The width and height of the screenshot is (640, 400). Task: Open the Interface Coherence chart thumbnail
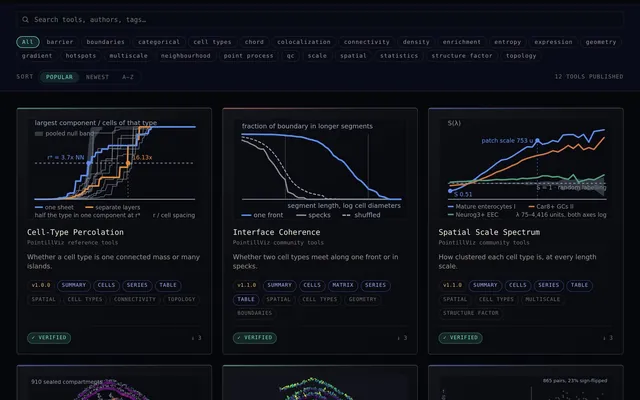click(320, 169)
